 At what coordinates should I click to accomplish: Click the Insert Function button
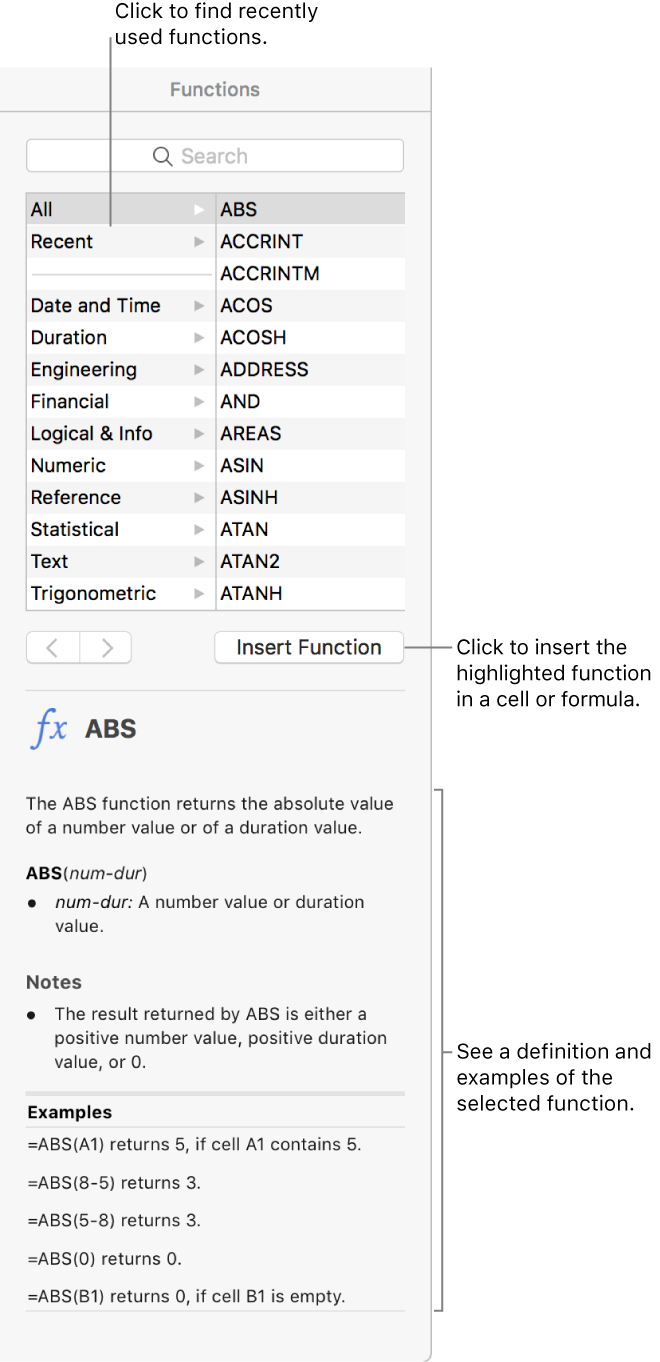tap(308, 647)
